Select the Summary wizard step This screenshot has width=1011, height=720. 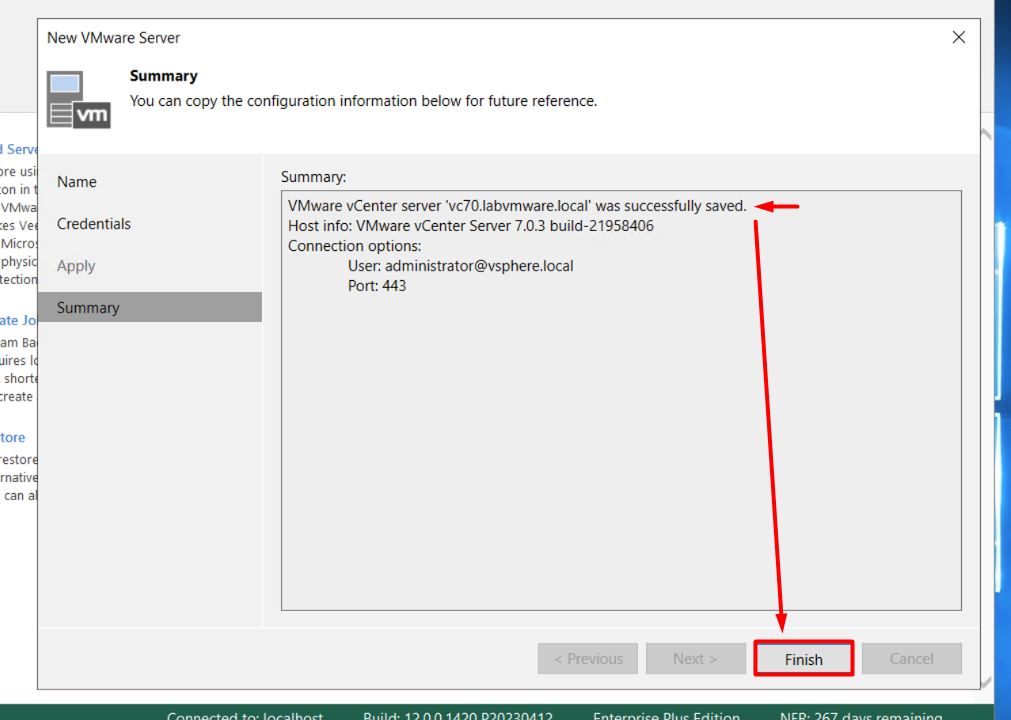[150, 307]
